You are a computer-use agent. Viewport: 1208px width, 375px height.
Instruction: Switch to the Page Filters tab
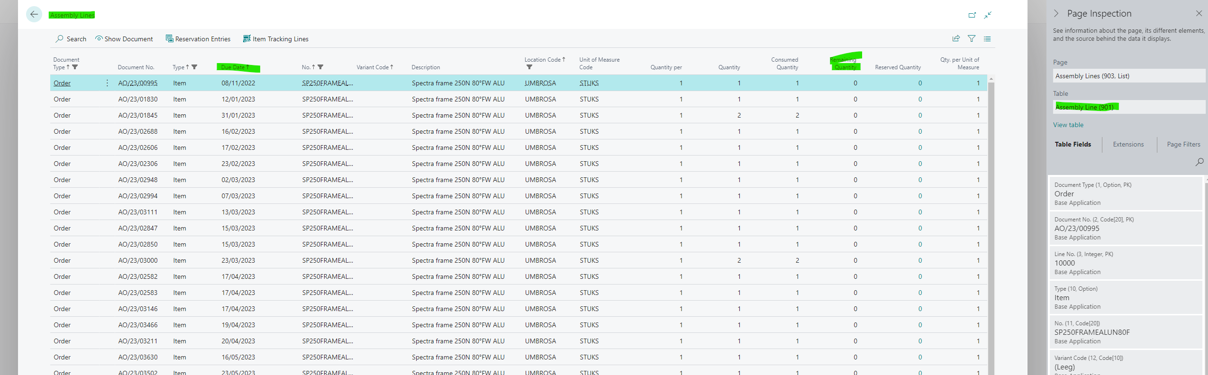(x=1183, y=144)
